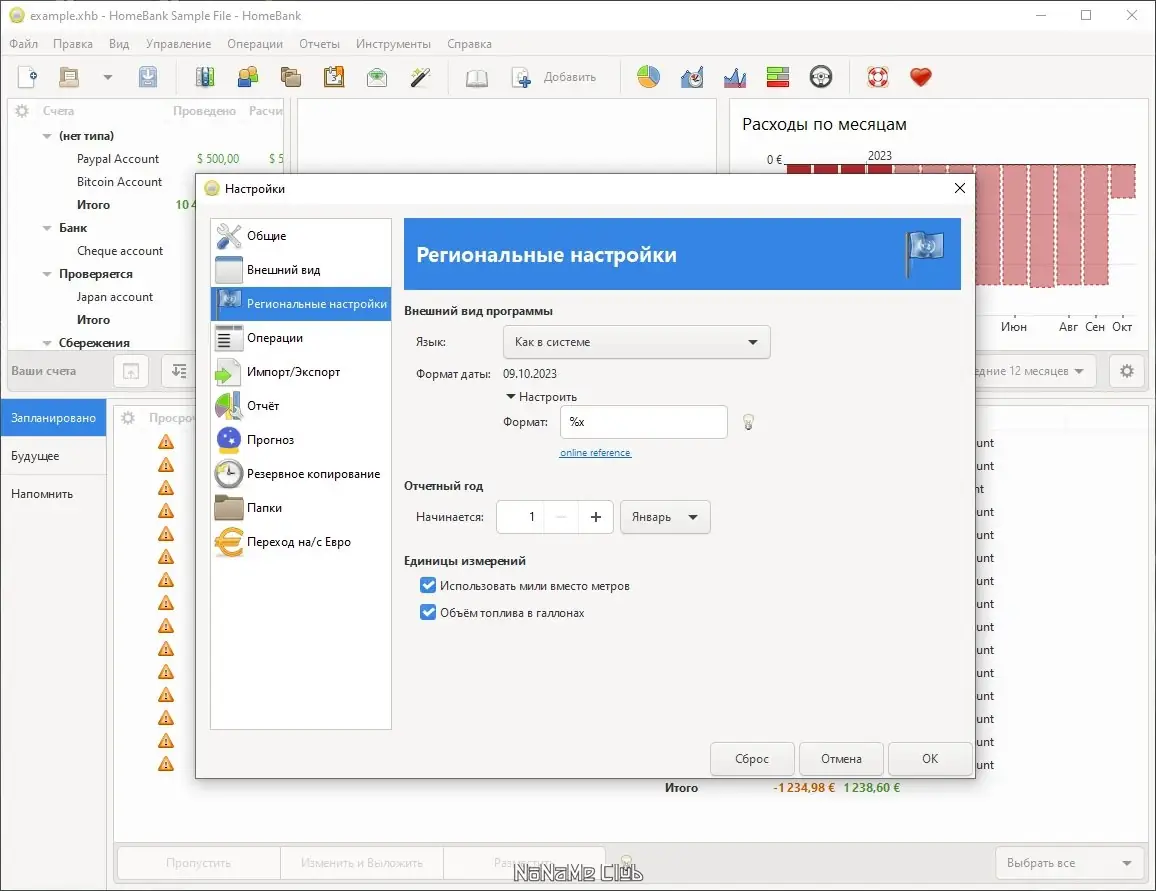Open the Budget report bars icon
This screenshot has width=1156, height=891.
coord(778,77)
